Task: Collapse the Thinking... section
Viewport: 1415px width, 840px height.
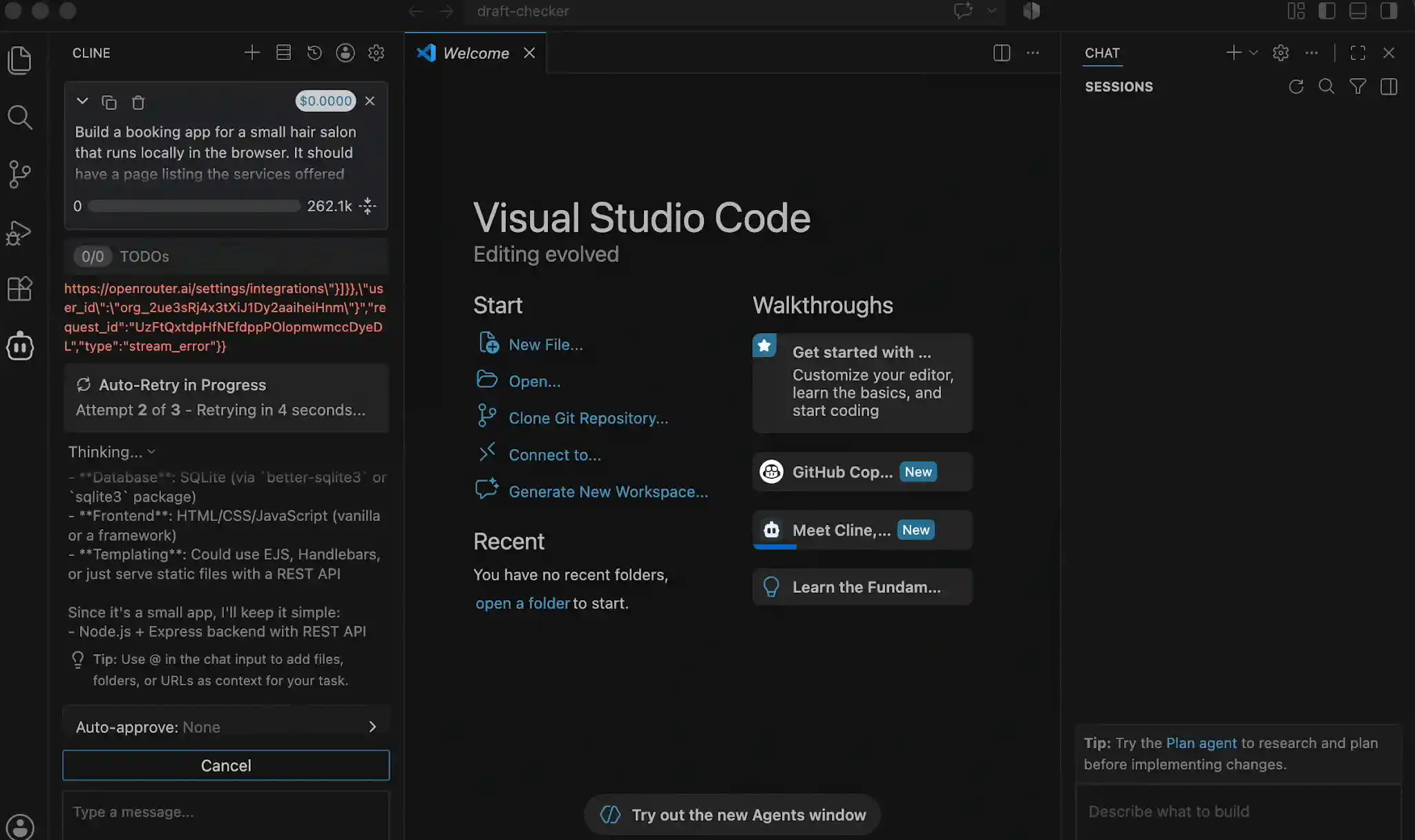Action: click(x=112, y=452)
